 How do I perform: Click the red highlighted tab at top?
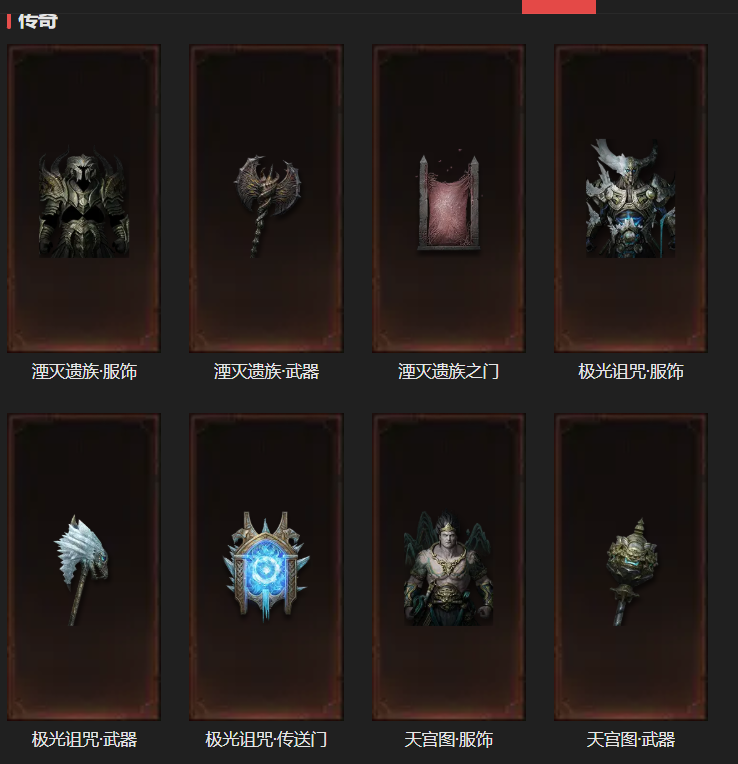pos(559,7)
